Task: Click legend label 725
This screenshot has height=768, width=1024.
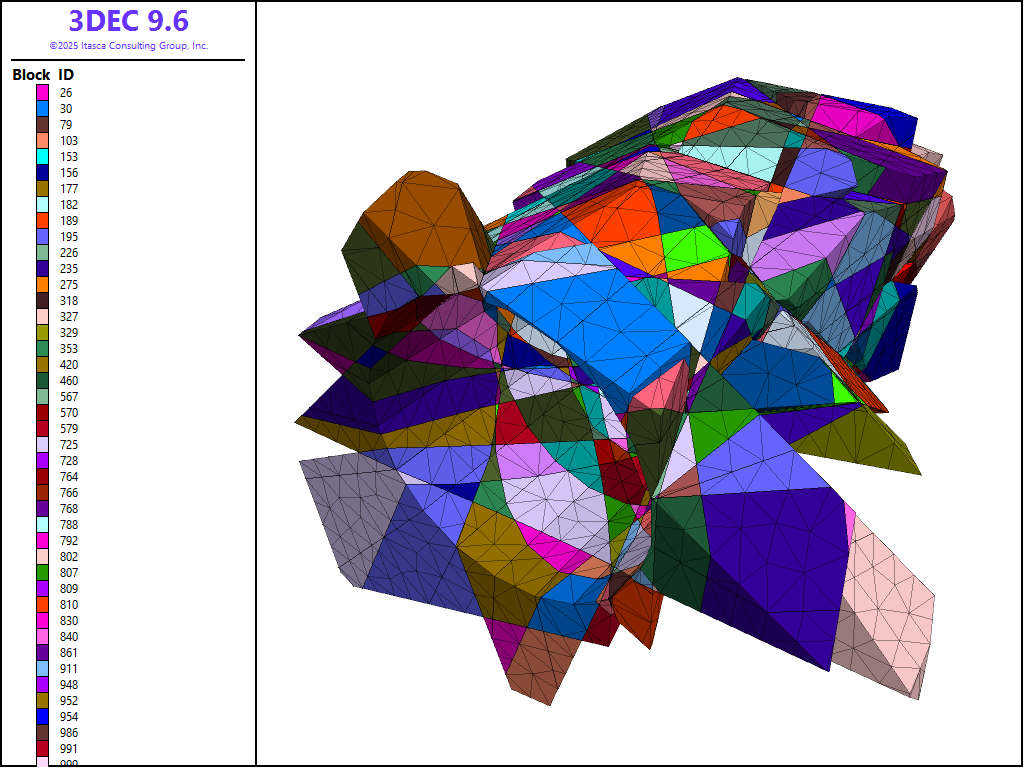Action: (67, 445)
